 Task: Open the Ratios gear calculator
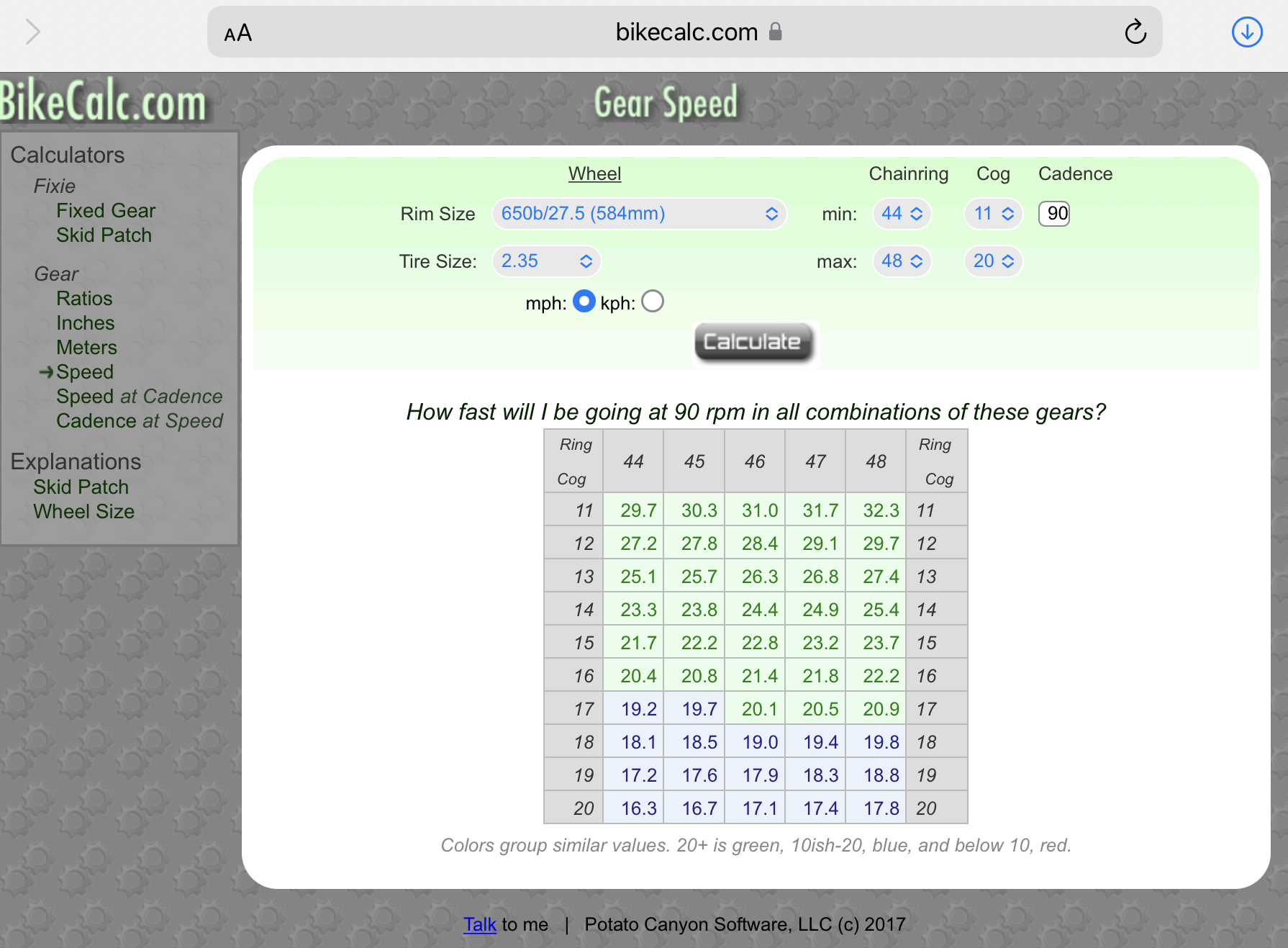pyautogui.click(x=84, y=299)
